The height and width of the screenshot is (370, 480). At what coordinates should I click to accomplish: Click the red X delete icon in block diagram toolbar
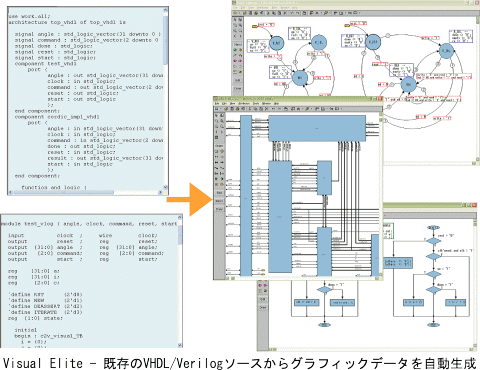[266, 109]
